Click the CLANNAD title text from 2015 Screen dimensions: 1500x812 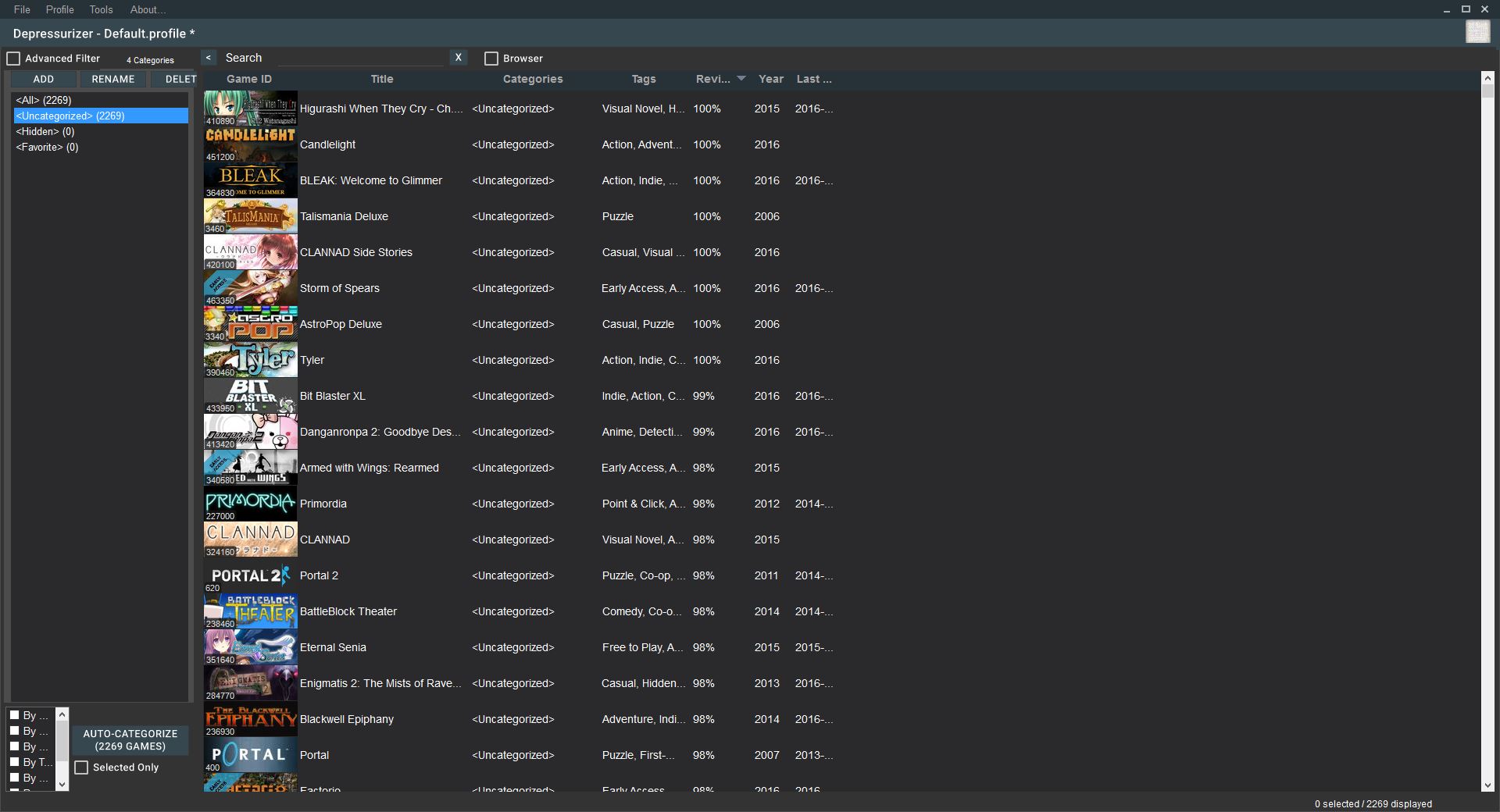[325, 540]
